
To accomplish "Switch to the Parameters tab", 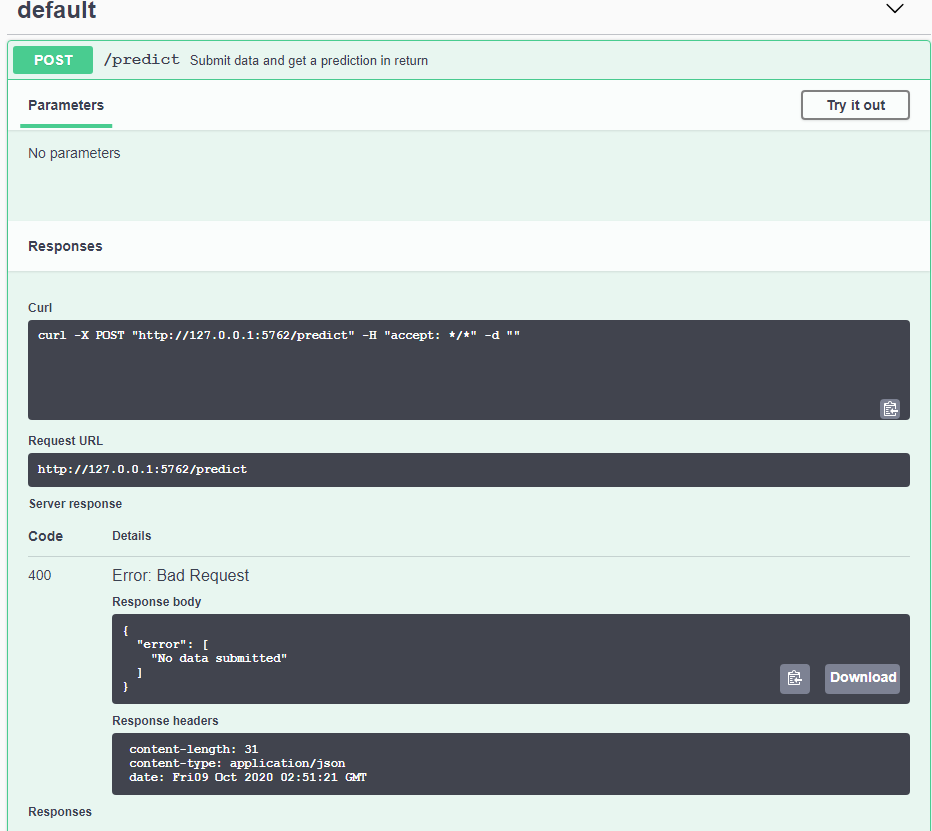I will (x=65, y=105).
